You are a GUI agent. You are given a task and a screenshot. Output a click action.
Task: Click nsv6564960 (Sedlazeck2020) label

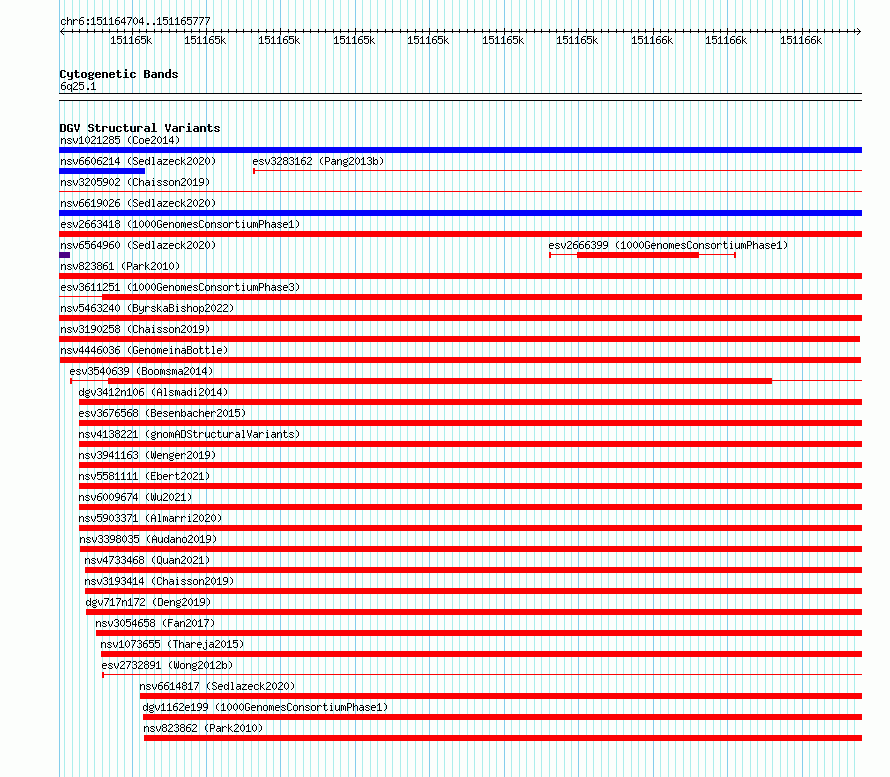pyautogui.click(x=138, y=245)
